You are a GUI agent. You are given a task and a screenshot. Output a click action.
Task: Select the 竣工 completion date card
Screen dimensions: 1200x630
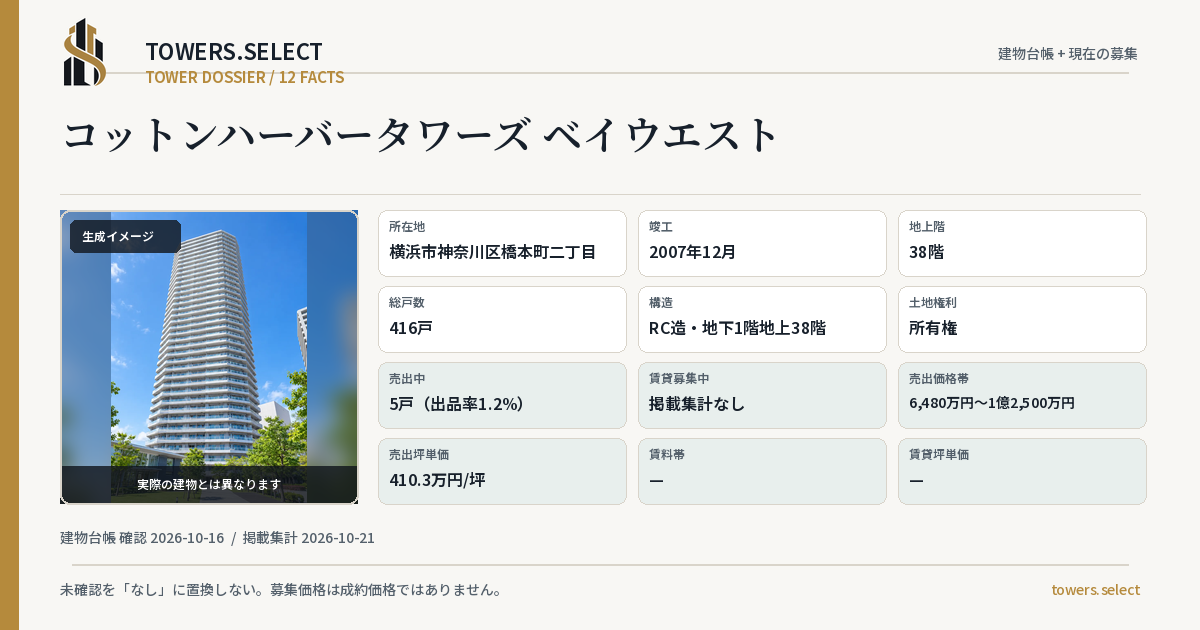pos(762,243)
